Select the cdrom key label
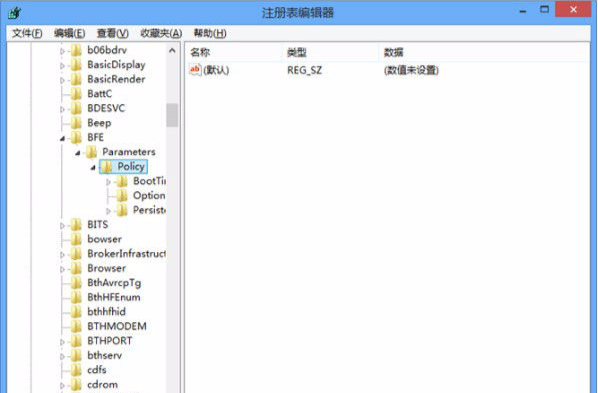The width and height of the screenshot is (598, 393). click(x=102, y=385)
